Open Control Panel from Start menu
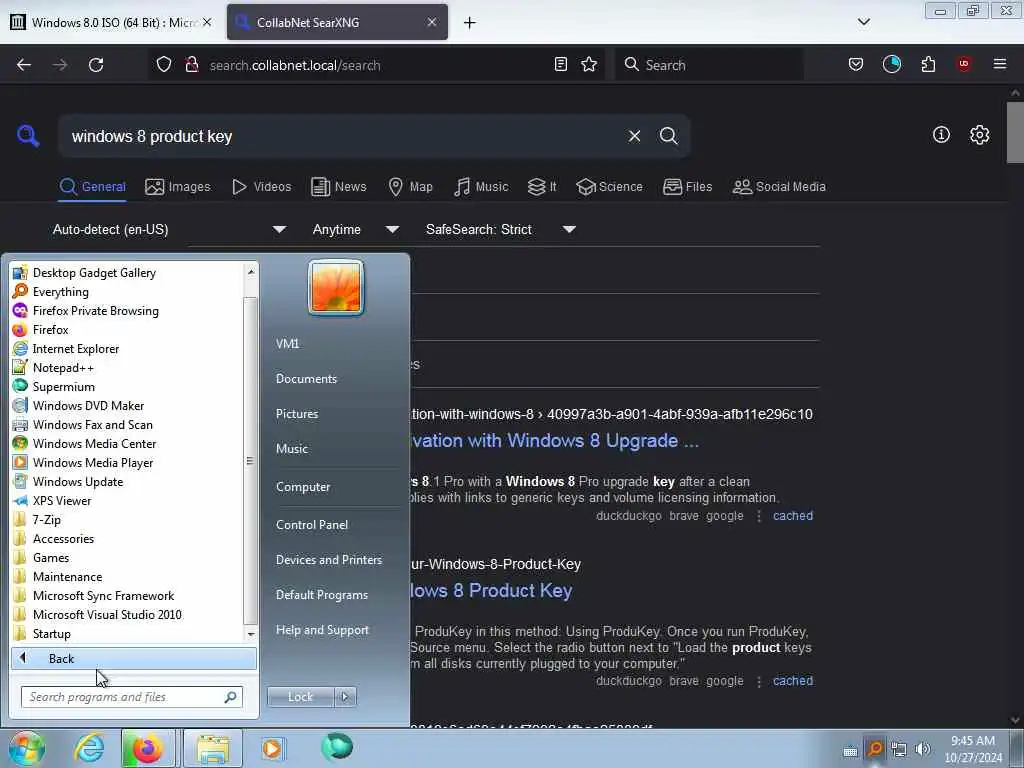Viewport: 1024px width, 768px height. click(x=312, y=524)
